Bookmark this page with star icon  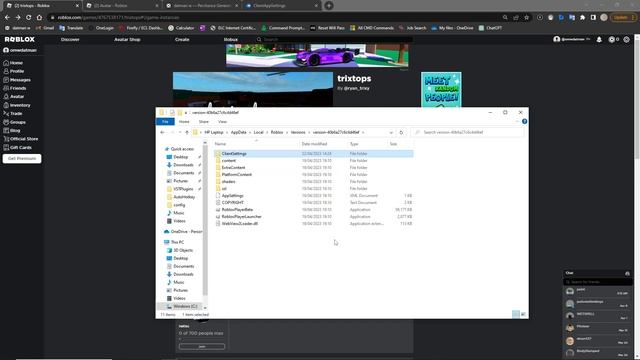[527, 18]
